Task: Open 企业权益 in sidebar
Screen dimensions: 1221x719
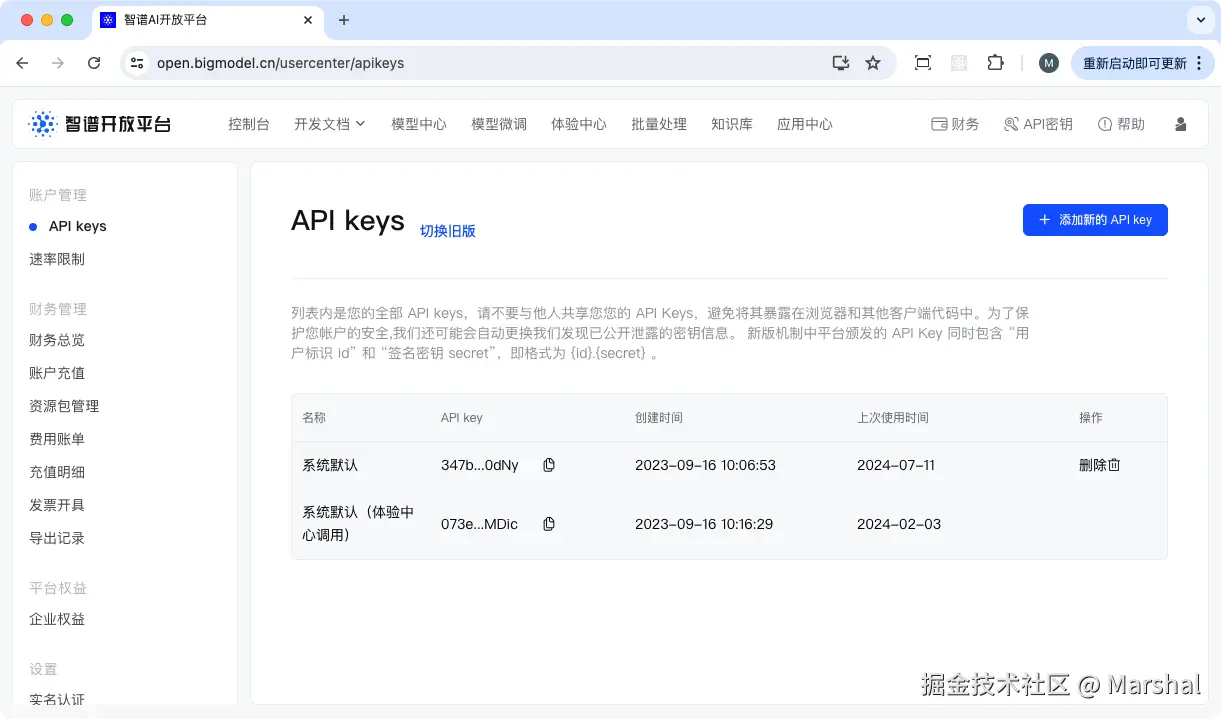Action: [x=57, y=619]
